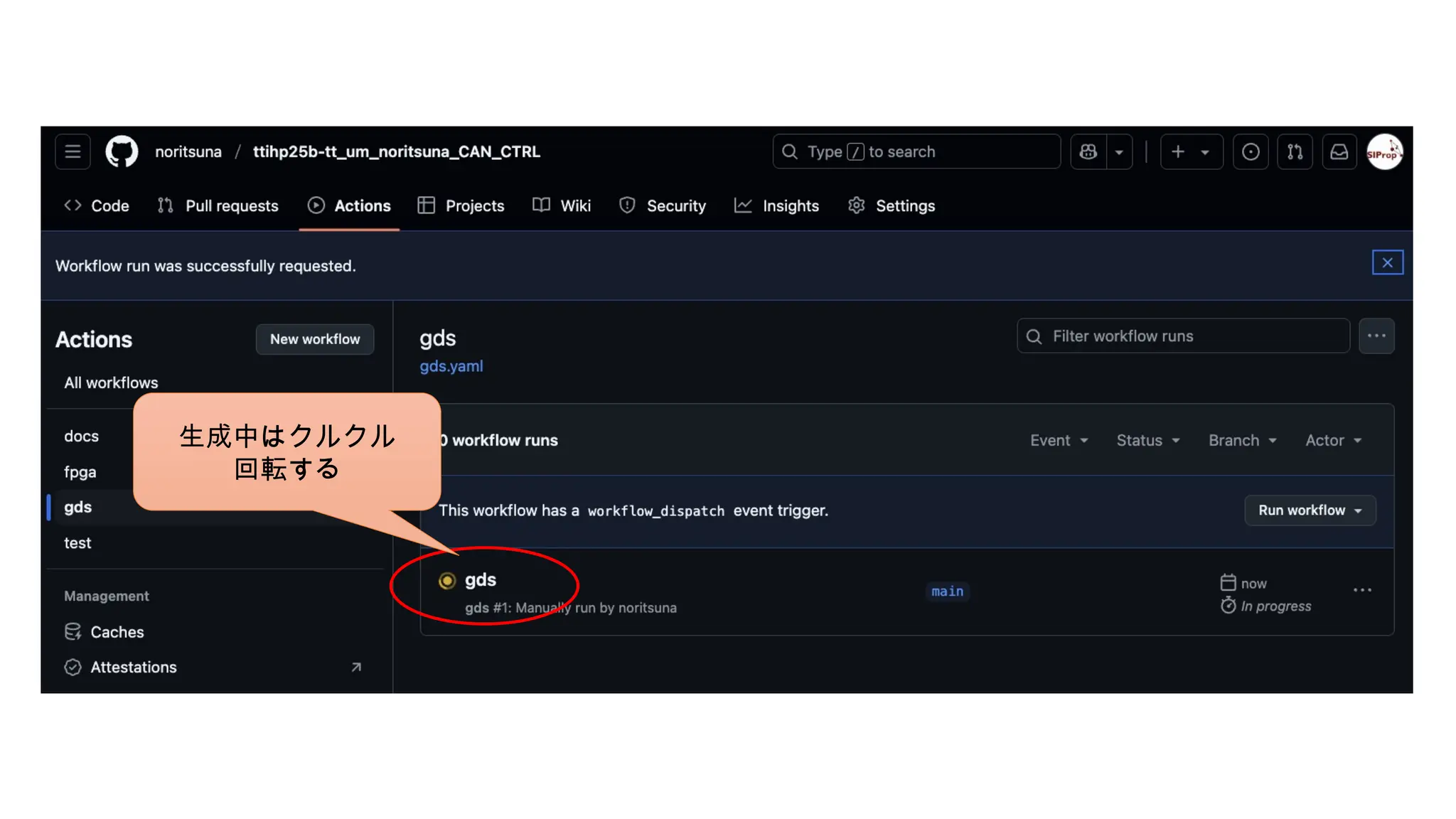Open the issues icon in header
The width and height of the screenshot is (1456, 819).
(1251, 151)
